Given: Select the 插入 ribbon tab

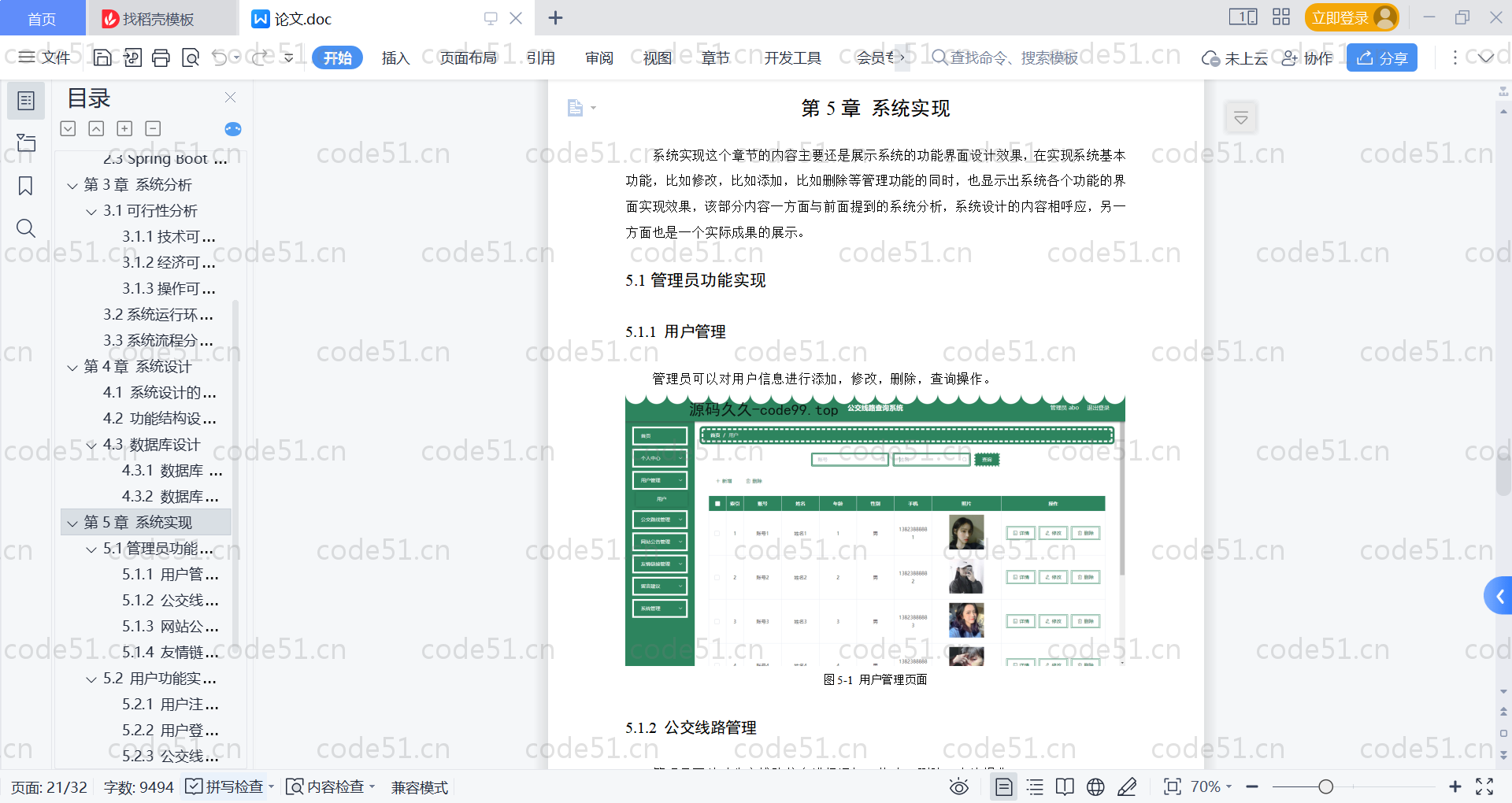Looking at the screenshot, I should point(395,57).
